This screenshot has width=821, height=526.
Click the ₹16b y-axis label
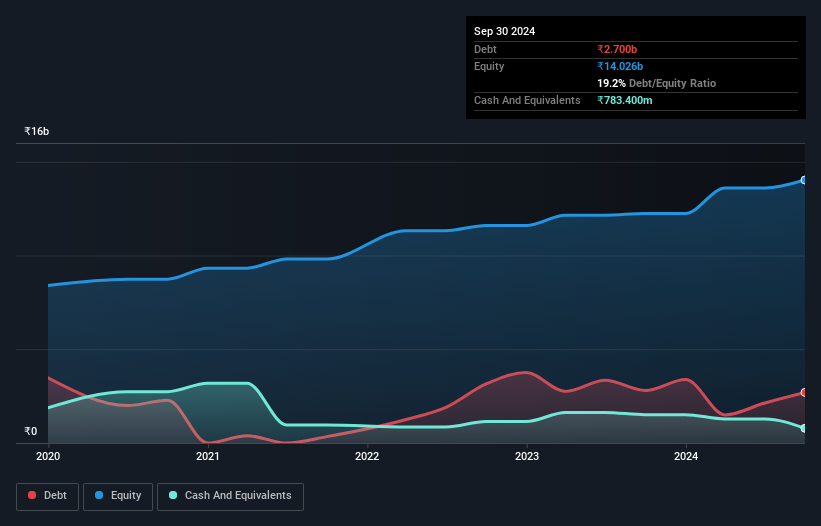click(x=37, y=131)
